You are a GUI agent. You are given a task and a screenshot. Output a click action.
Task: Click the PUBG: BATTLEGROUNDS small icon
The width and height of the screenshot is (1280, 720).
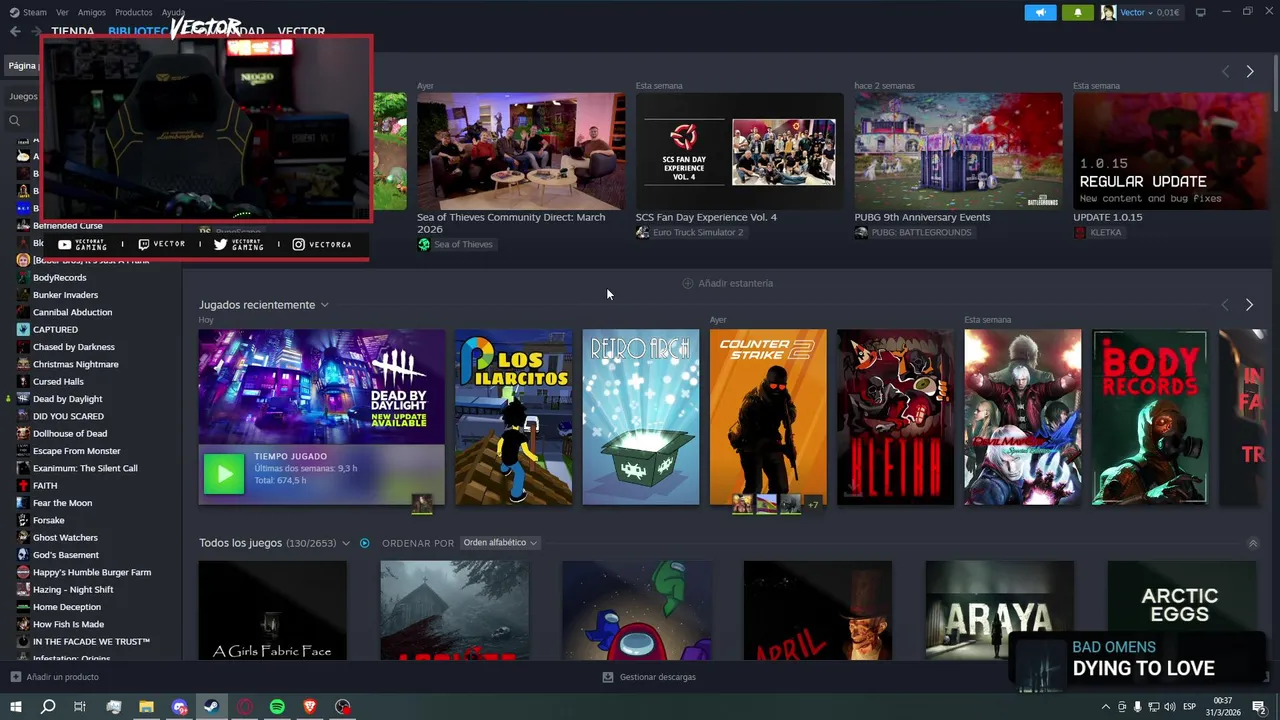tap(861, 232)
